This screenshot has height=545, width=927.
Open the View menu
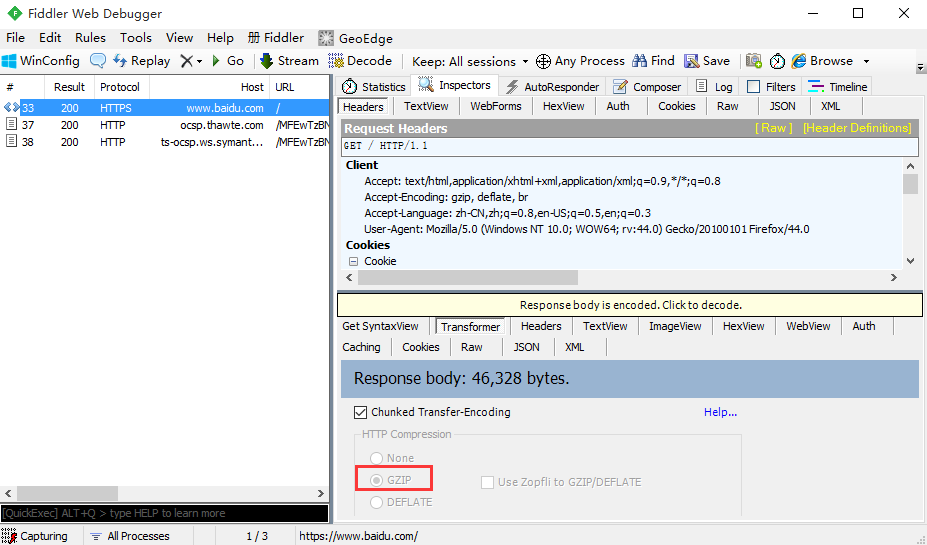point(180,38)
